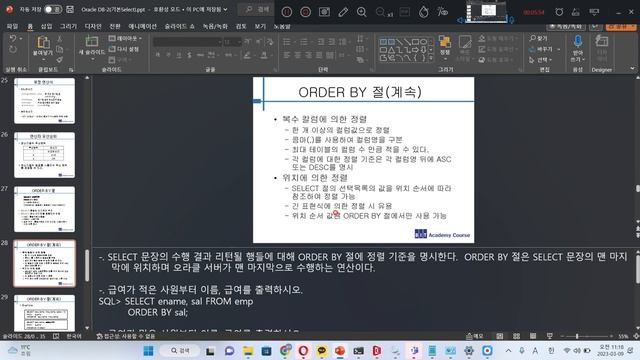Click the taskbar search box

tap(180, 351)
